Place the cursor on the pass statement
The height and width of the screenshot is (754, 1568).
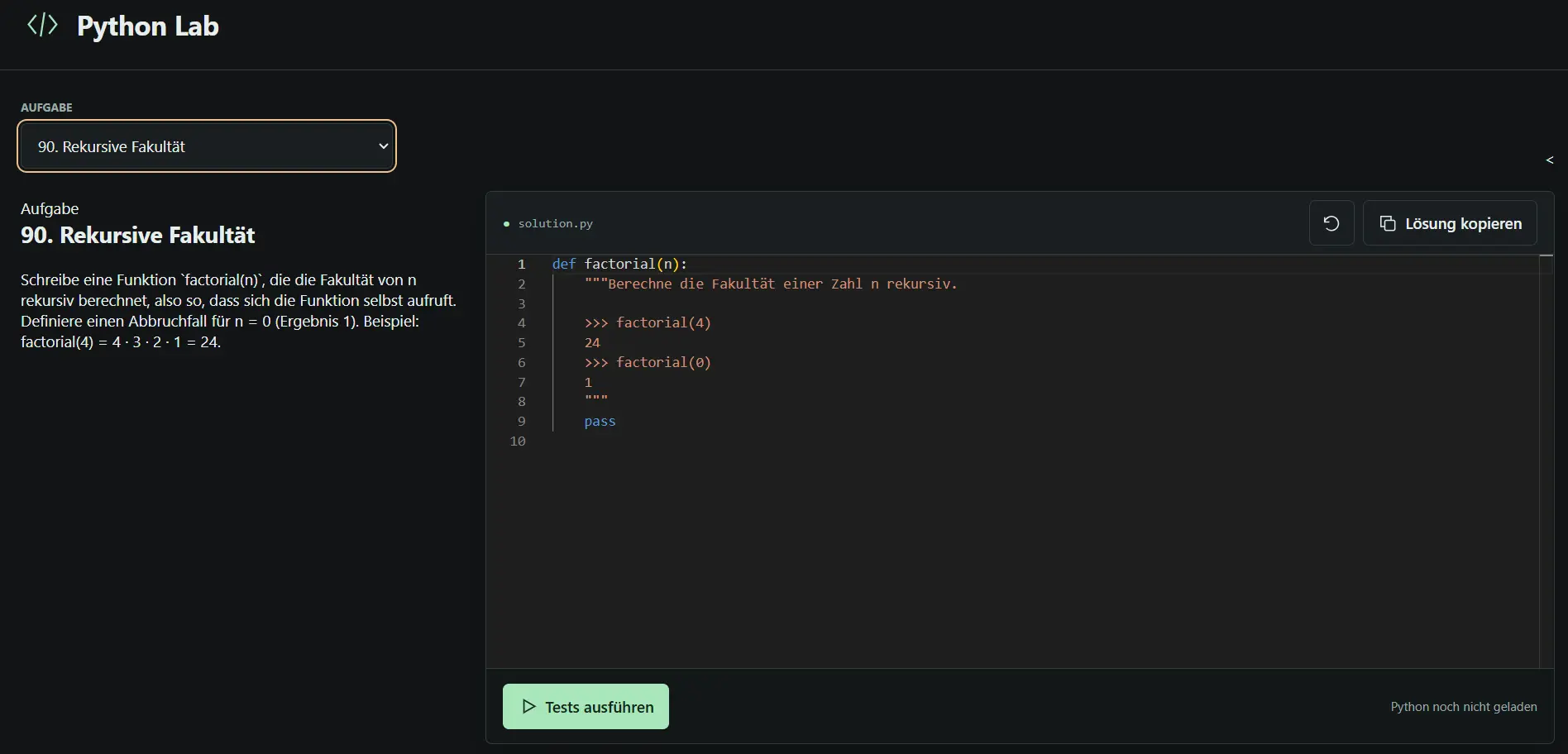[x=600, y=421]
